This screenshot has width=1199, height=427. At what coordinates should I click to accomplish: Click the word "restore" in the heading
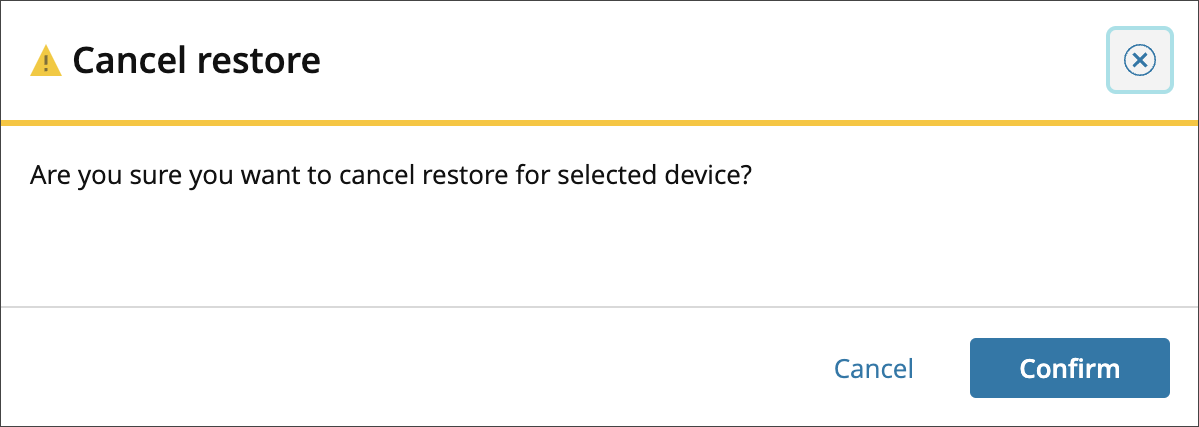click(264, 61)
